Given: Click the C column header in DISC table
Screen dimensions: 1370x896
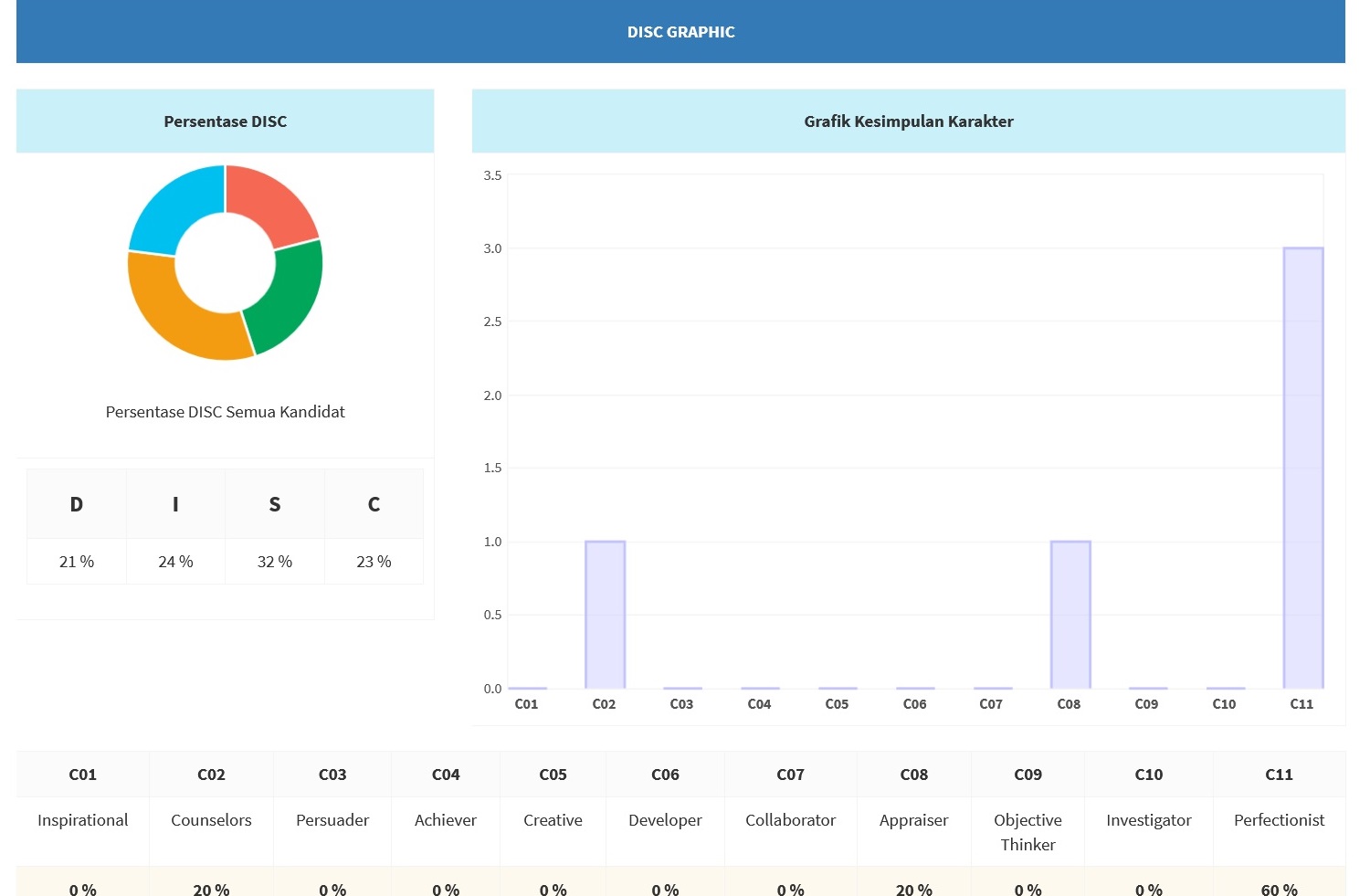Looking at the screenshot, I should pyautogui.click(x=374, y=504).
